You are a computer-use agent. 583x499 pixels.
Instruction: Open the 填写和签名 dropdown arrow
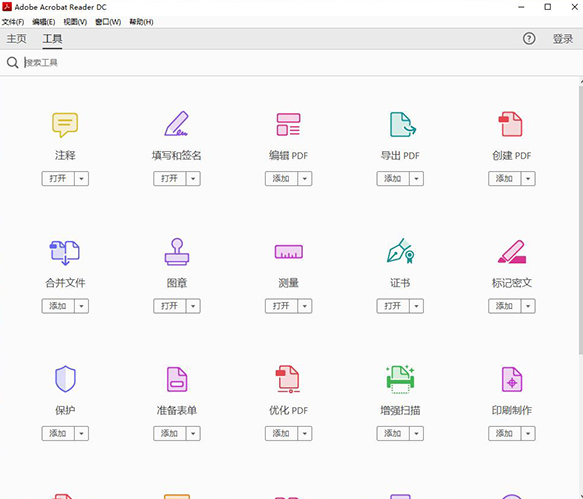tap(193, 179)
